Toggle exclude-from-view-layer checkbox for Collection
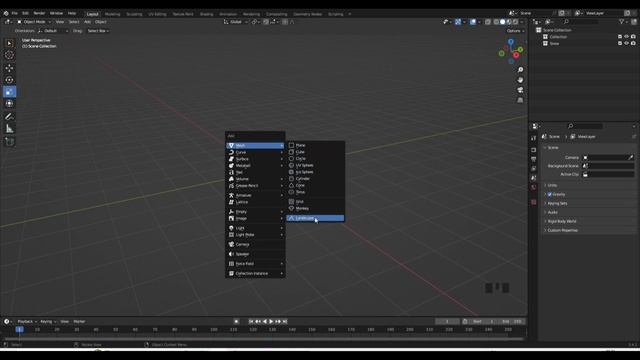The image size is (640, 360). pyautogui.click(x=620, y=37)
